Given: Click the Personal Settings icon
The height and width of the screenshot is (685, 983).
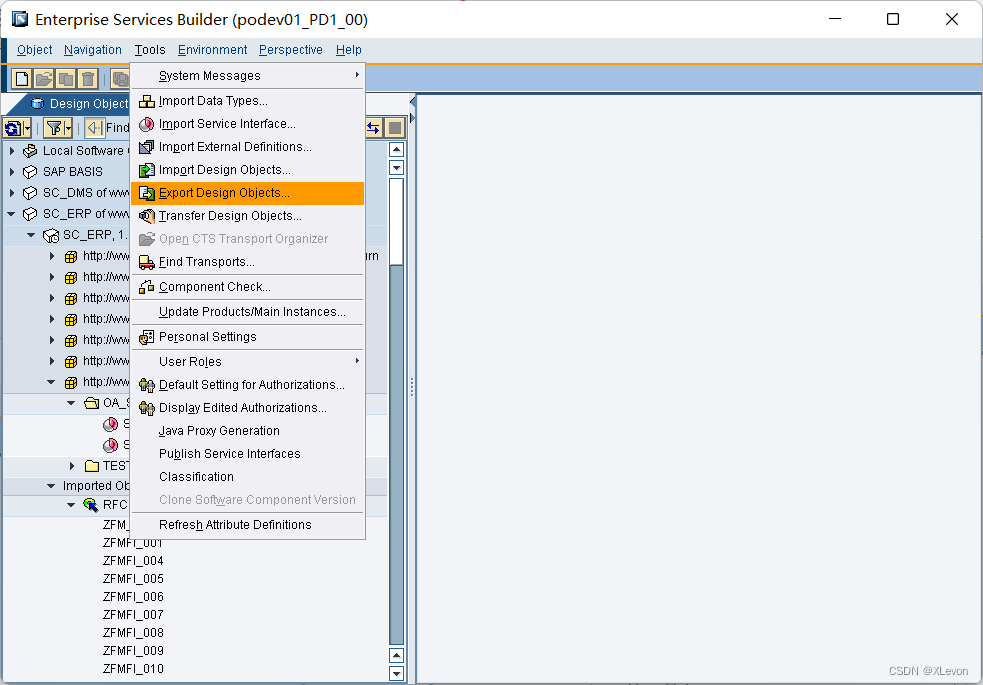Looking at the screenshot, I should 147,337.
